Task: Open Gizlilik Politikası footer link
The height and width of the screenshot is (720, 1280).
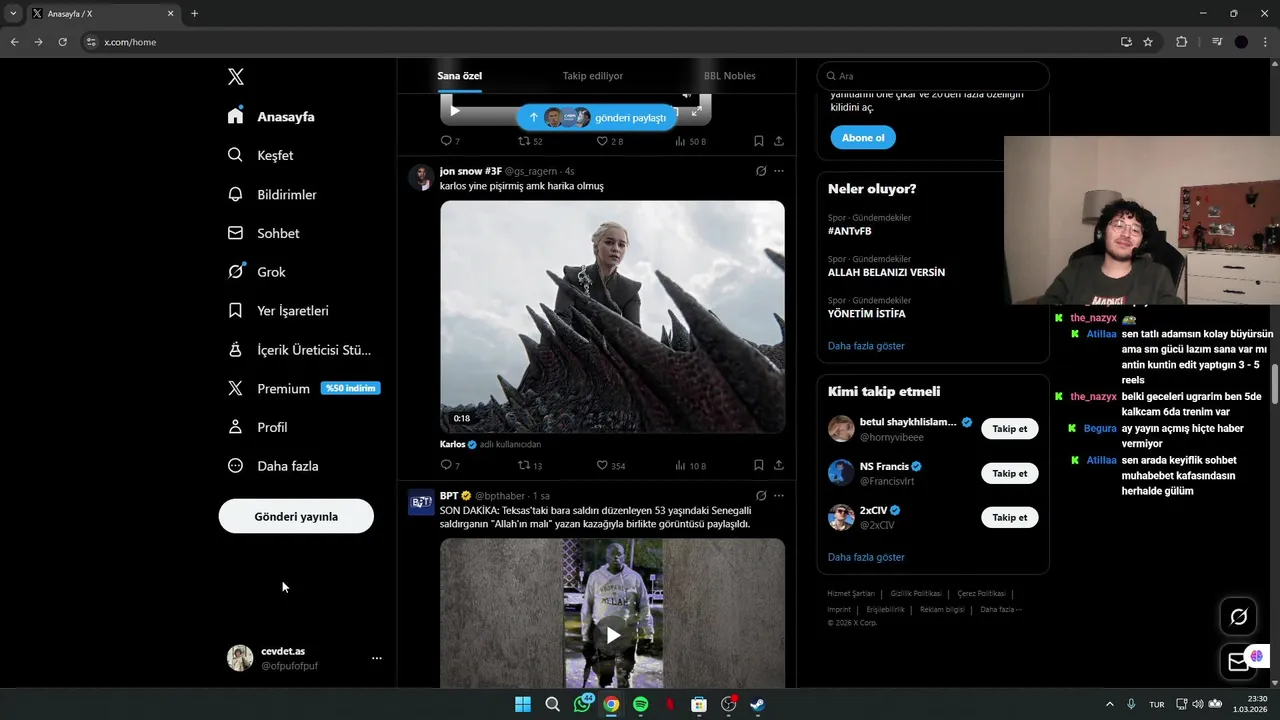Action: coord(916,593)
